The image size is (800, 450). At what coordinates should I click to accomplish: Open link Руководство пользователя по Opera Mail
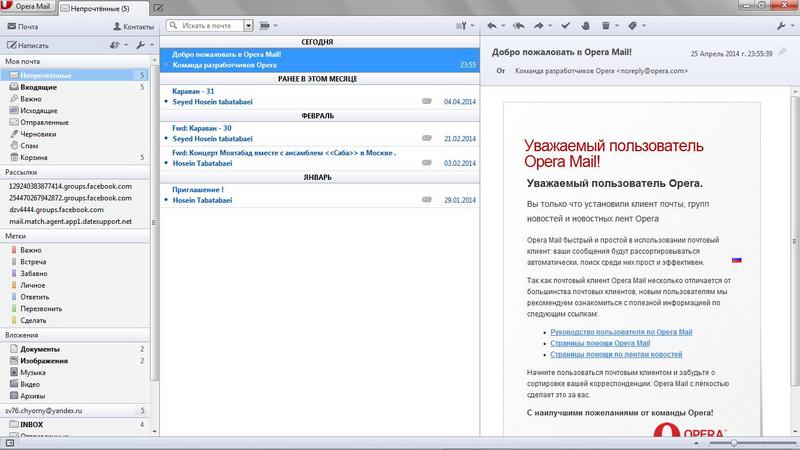621,332
